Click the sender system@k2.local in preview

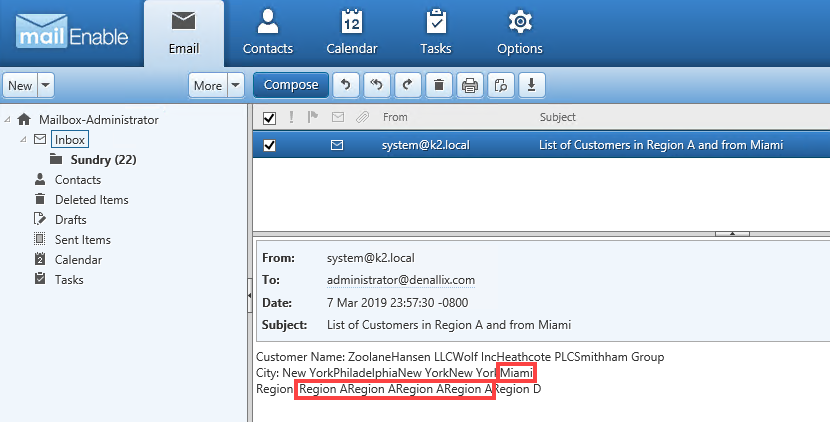coord(371,258)
